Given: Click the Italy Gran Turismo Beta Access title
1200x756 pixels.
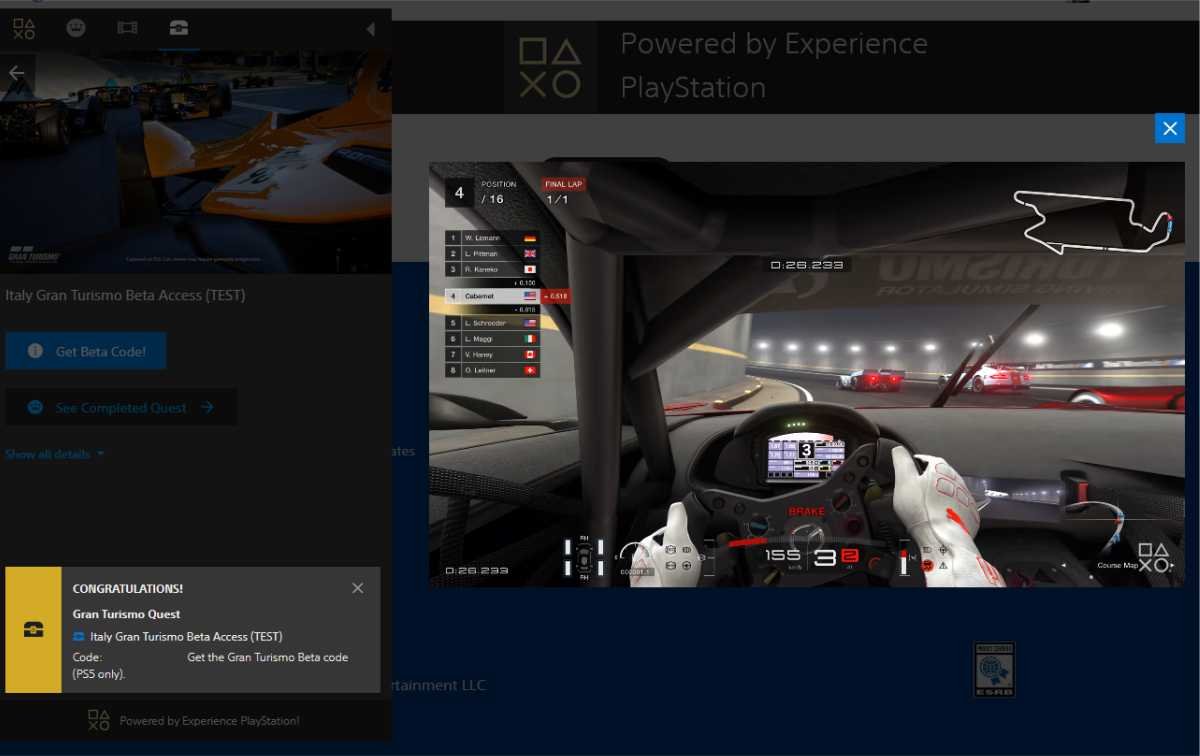Looking at the screenshot, I should (125, 296).
